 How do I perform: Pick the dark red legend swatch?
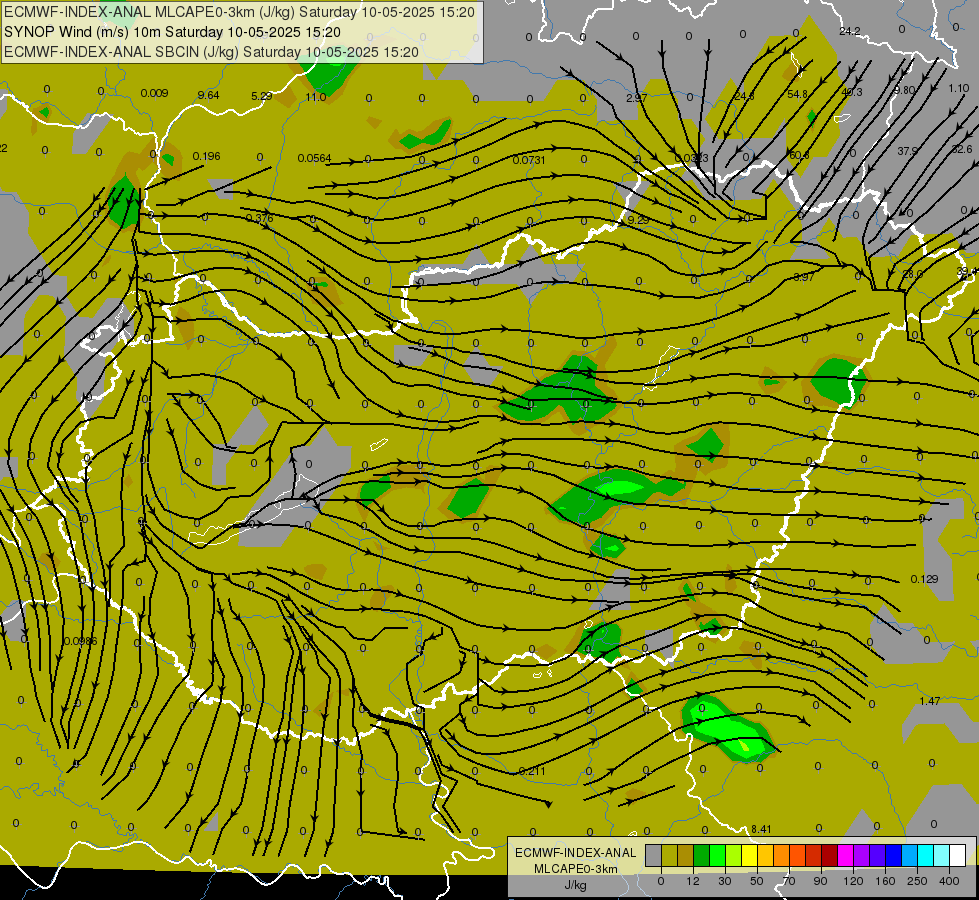(x=829, y=855)
